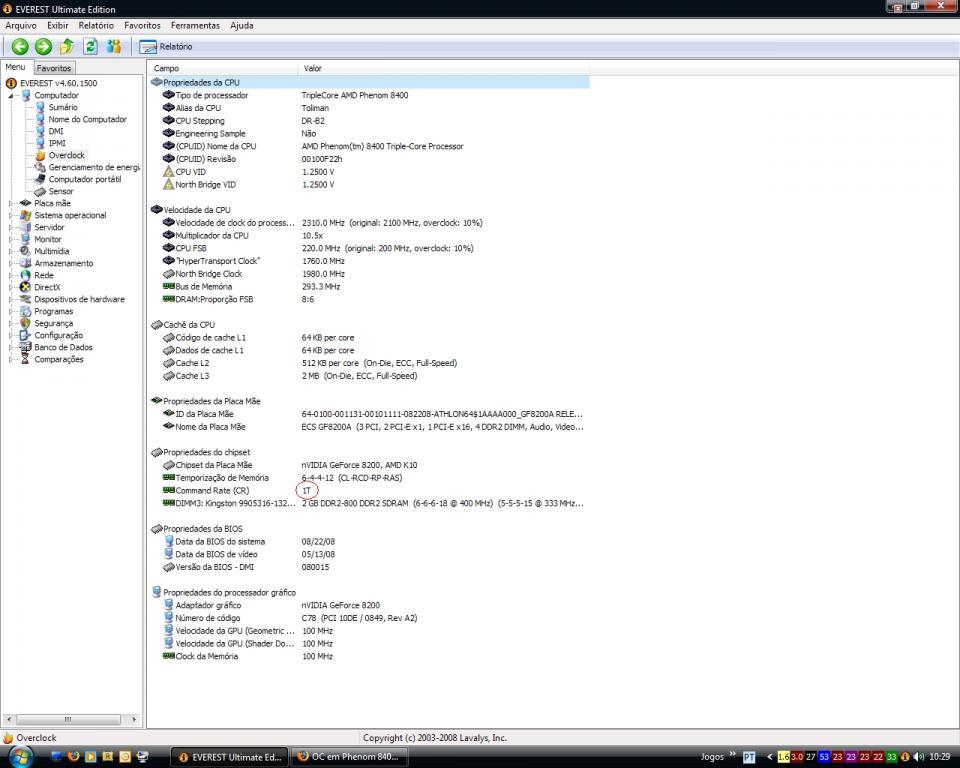Screen dimensions: 960x768
Task: Open the Relatório menu in the menu bar
Action: tap(96, 26)
